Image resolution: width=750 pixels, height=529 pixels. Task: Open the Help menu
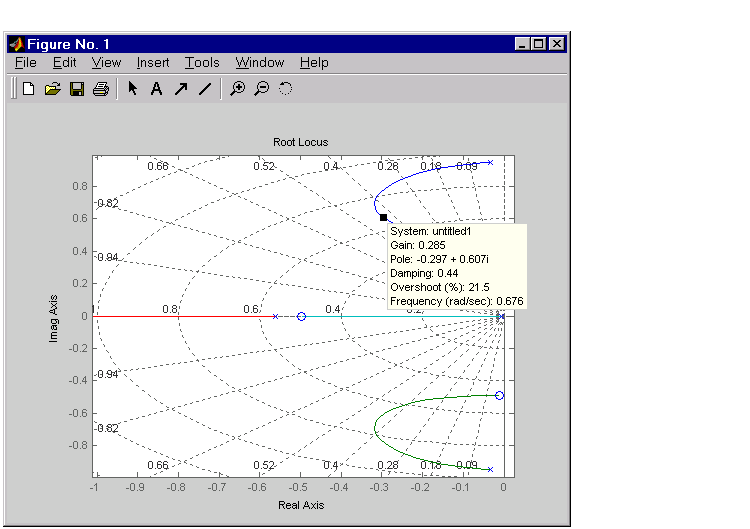[x=314, y=62]
